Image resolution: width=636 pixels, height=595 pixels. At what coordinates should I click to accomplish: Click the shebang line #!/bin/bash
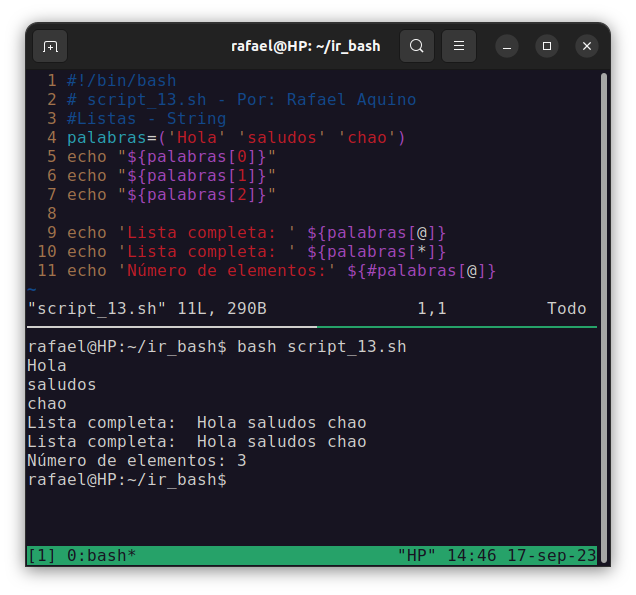(x=122, y=80)
